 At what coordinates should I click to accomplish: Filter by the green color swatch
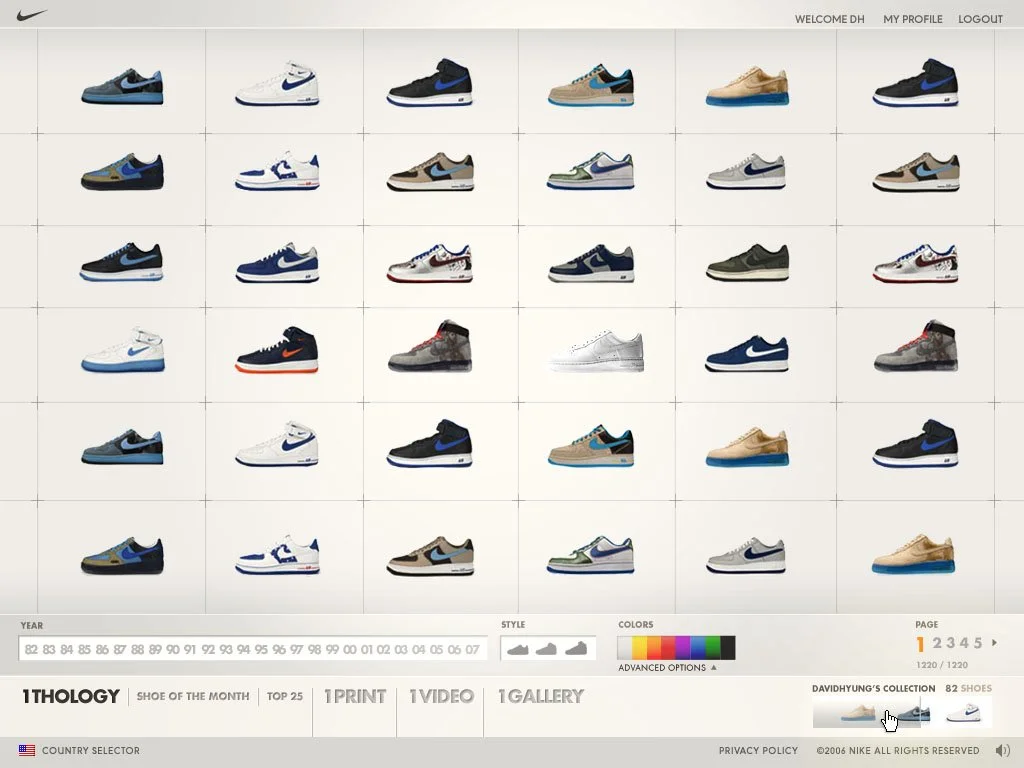pyautogui.click(x=712, y=648)
